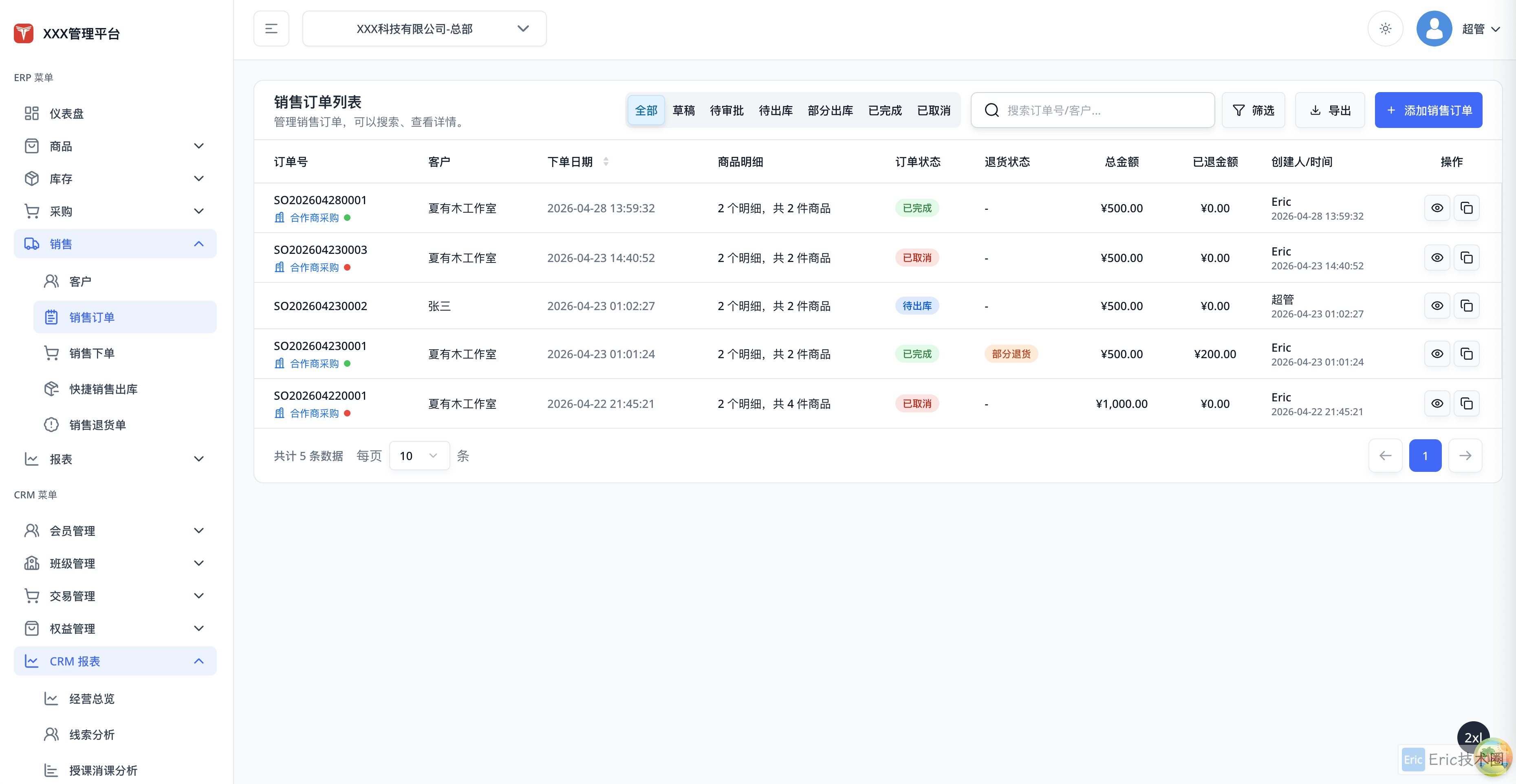Copy order SO202604220001 with duplicate icon

[1467, 403]
